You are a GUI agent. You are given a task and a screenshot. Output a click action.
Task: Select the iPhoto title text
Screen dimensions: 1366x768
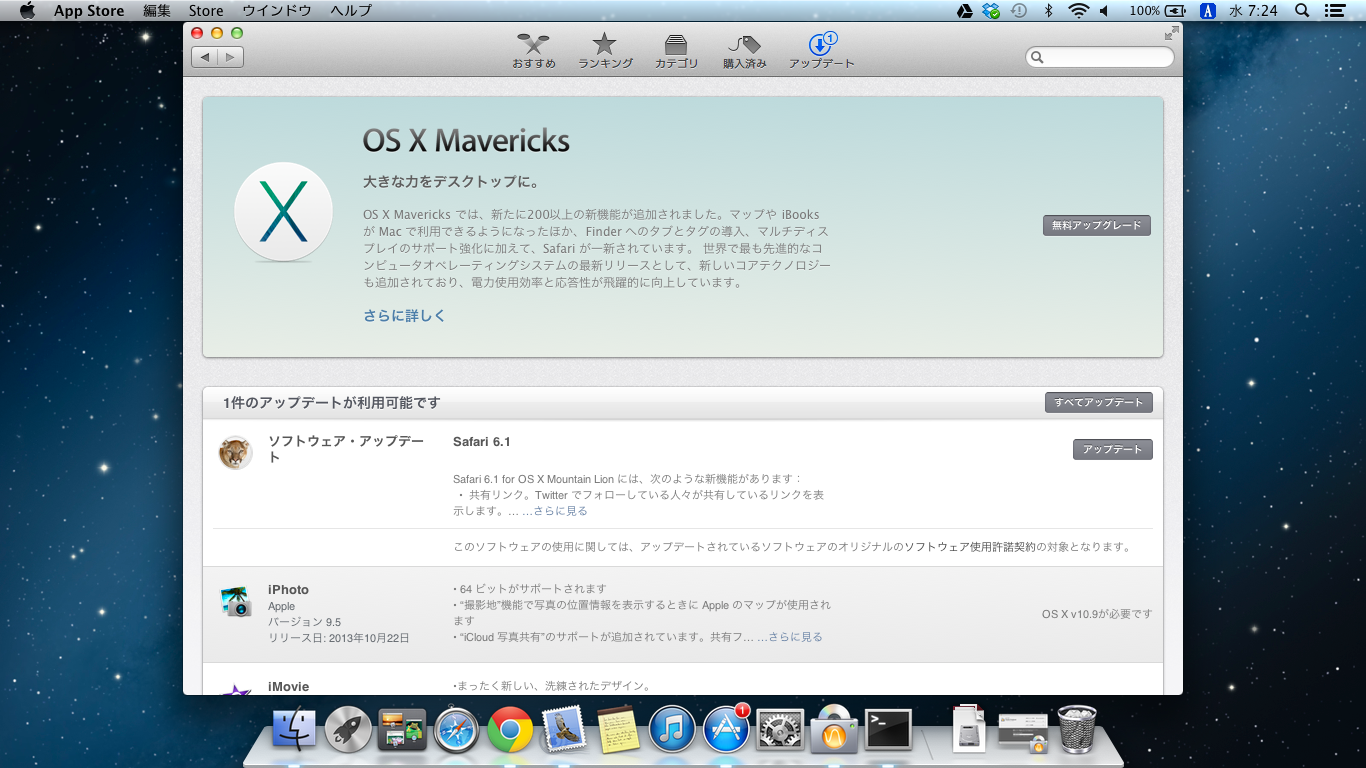click(x=288, y=590)
